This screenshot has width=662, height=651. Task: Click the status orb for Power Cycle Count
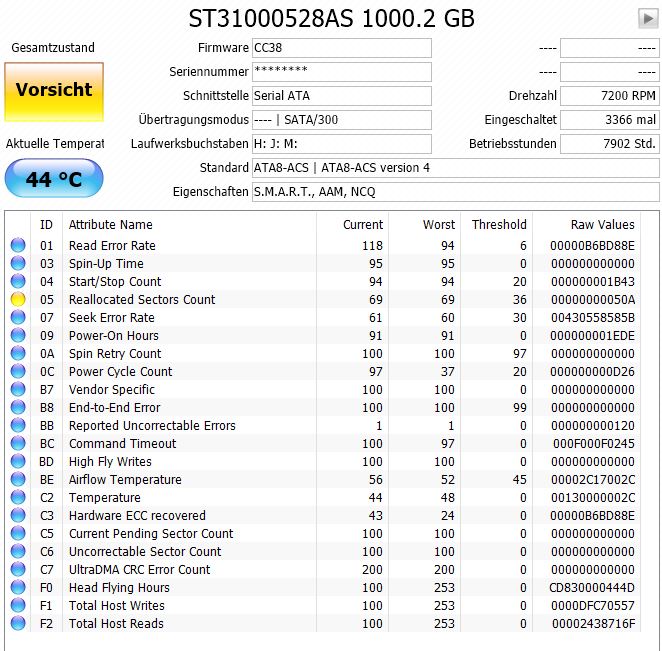click(x=18, y=371)
